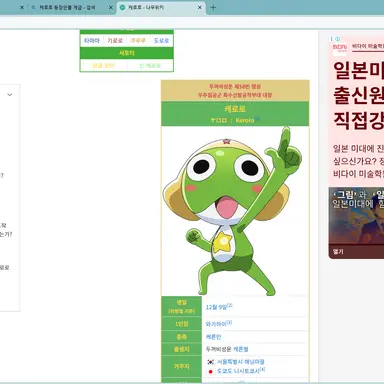The height and width of the screenshot is (384, 384).
Task: Click the 1인칭 label cell in the infobox
Action: (x=181, y=324)
